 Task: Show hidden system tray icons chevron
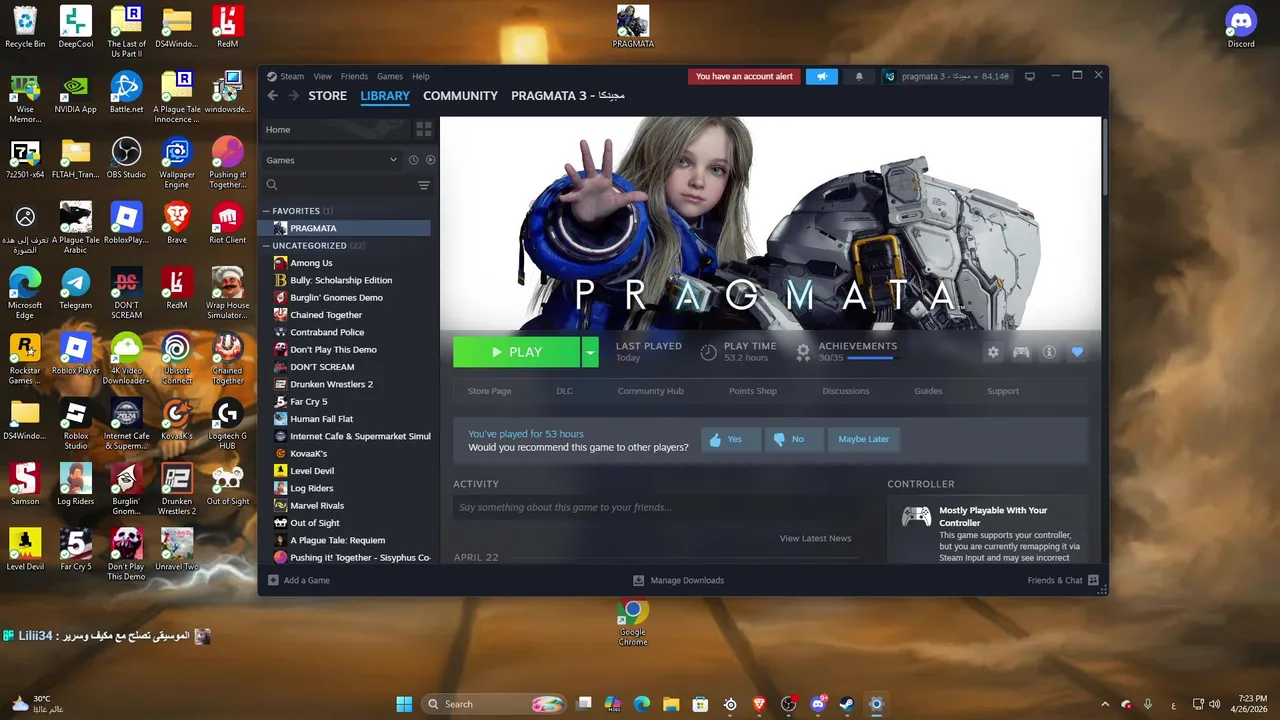pyautogui.click(x=1105, y=704)
